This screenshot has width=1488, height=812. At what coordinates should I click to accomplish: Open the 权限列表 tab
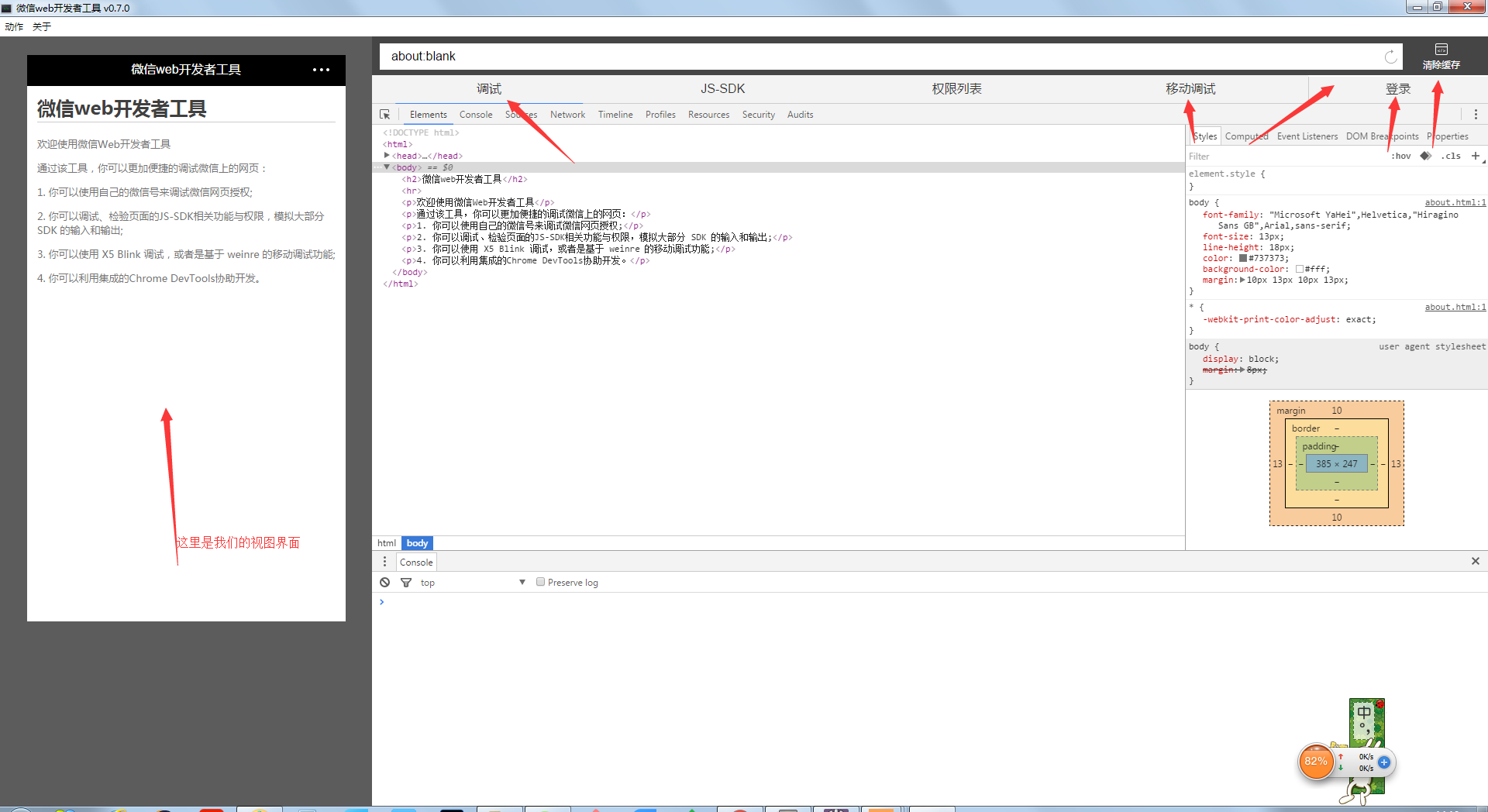tap(957, 89)
